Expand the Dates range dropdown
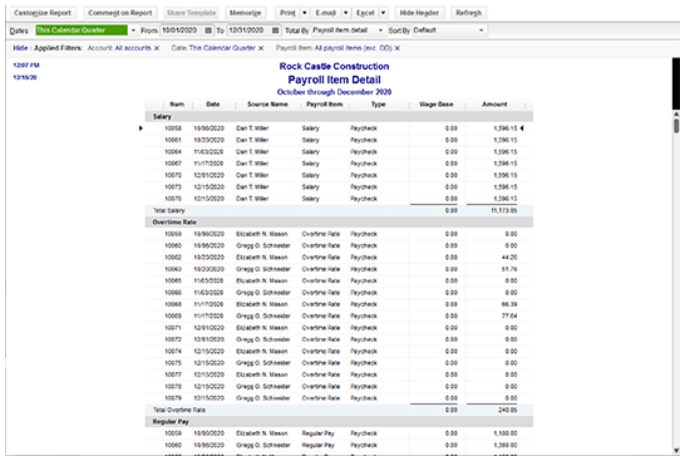 [x=133, y=30]
